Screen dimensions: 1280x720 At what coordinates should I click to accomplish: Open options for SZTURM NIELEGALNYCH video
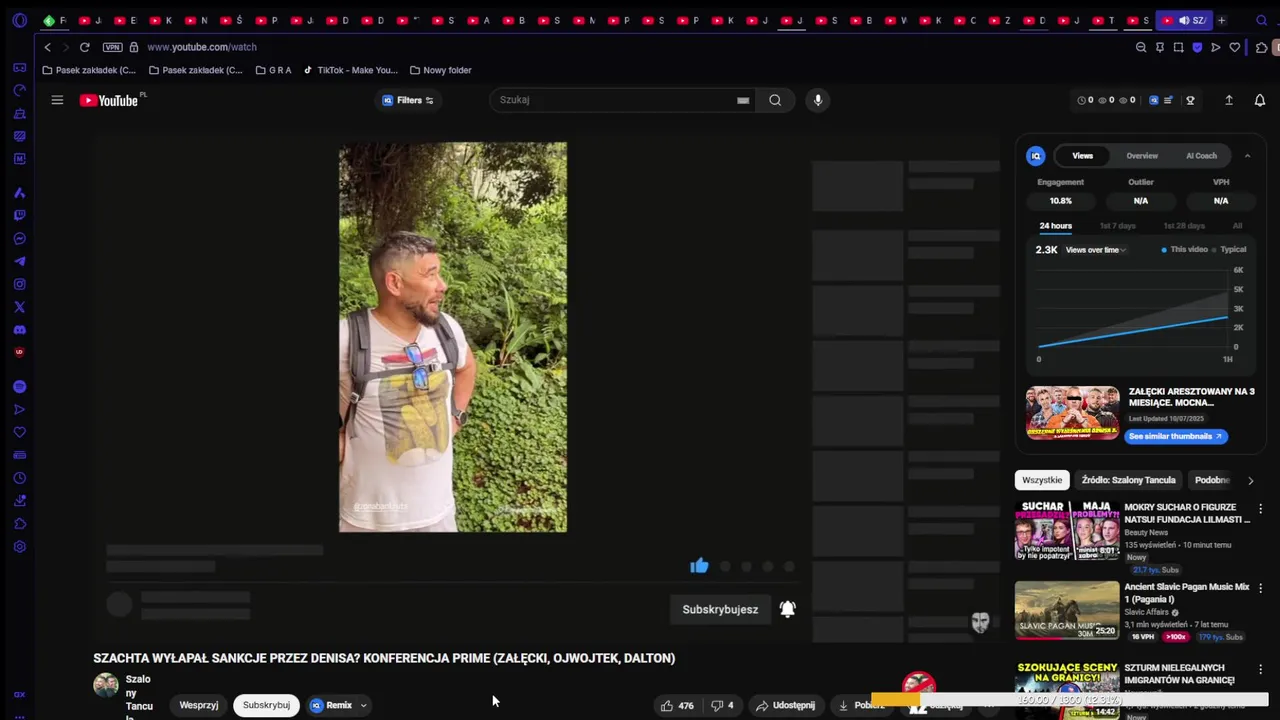(1260, 669)
